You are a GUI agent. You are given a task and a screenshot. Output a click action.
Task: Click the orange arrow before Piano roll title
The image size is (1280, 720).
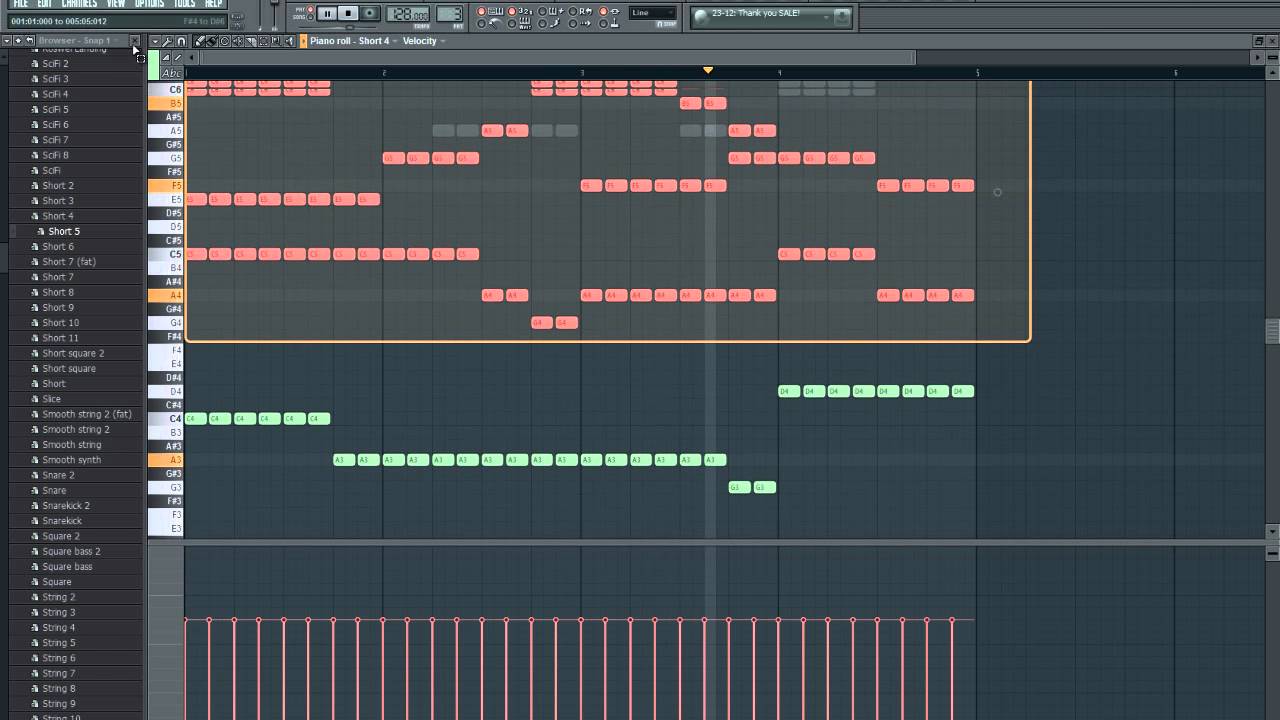pyautogui.click(x=303, y=41)
